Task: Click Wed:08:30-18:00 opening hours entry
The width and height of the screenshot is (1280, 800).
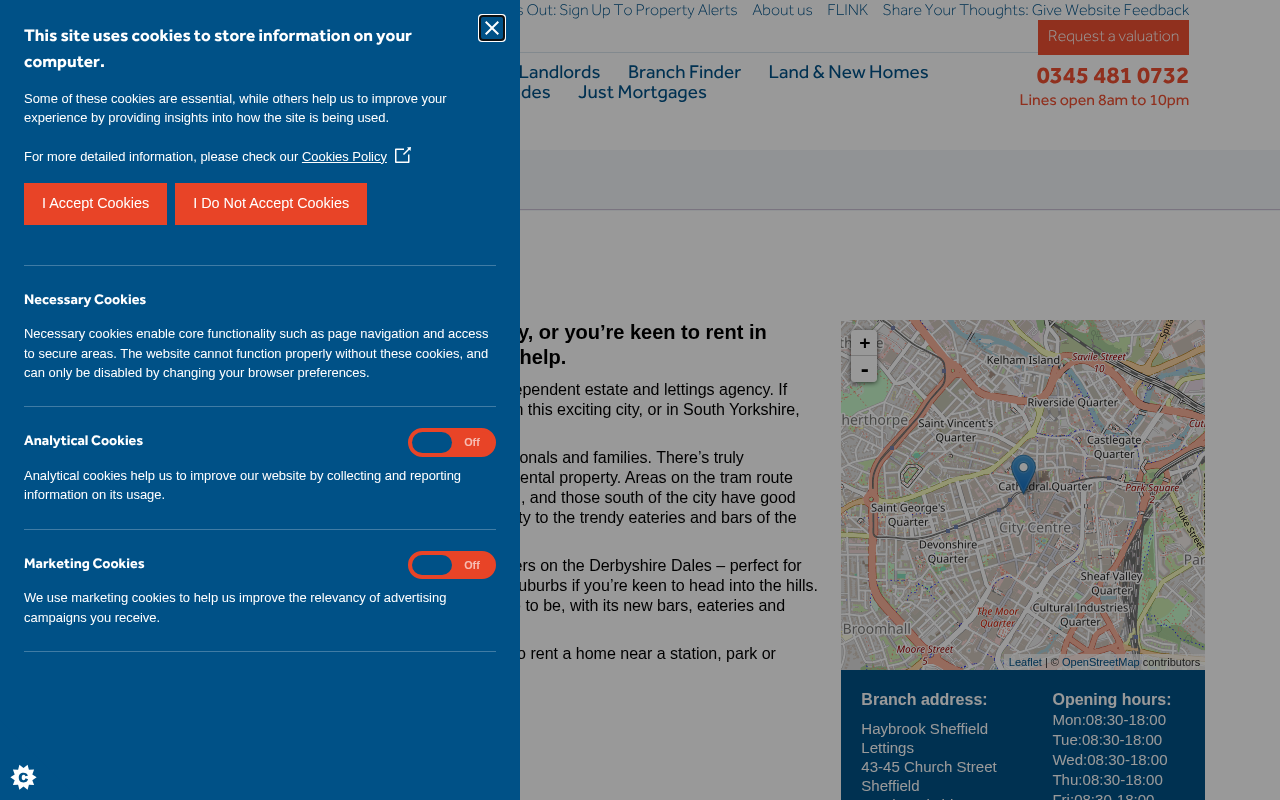Action: tap(1110, 760)
